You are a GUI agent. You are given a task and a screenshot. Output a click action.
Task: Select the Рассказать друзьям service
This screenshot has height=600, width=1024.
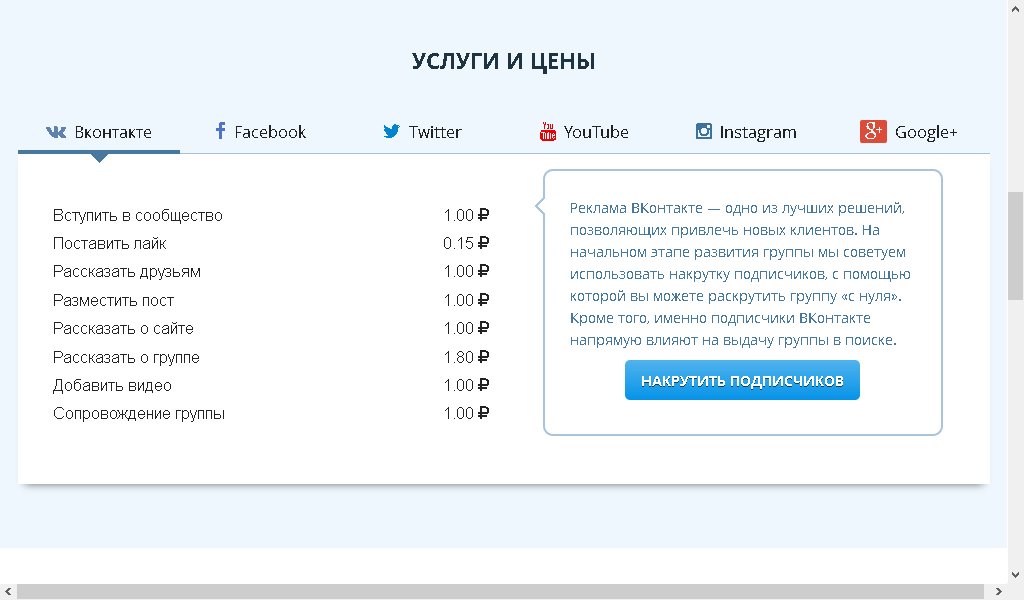click(127, 272)
